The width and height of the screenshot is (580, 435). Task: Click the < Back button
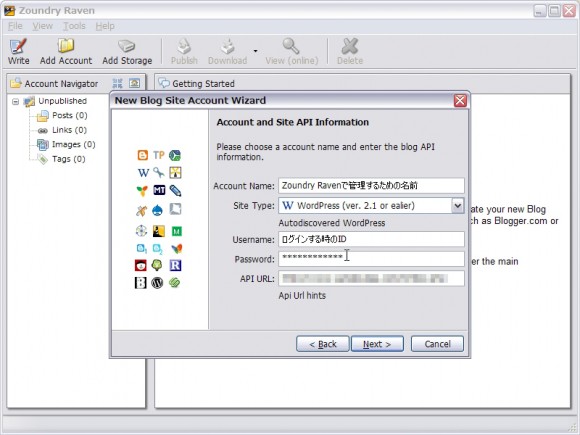pos(323,344)
